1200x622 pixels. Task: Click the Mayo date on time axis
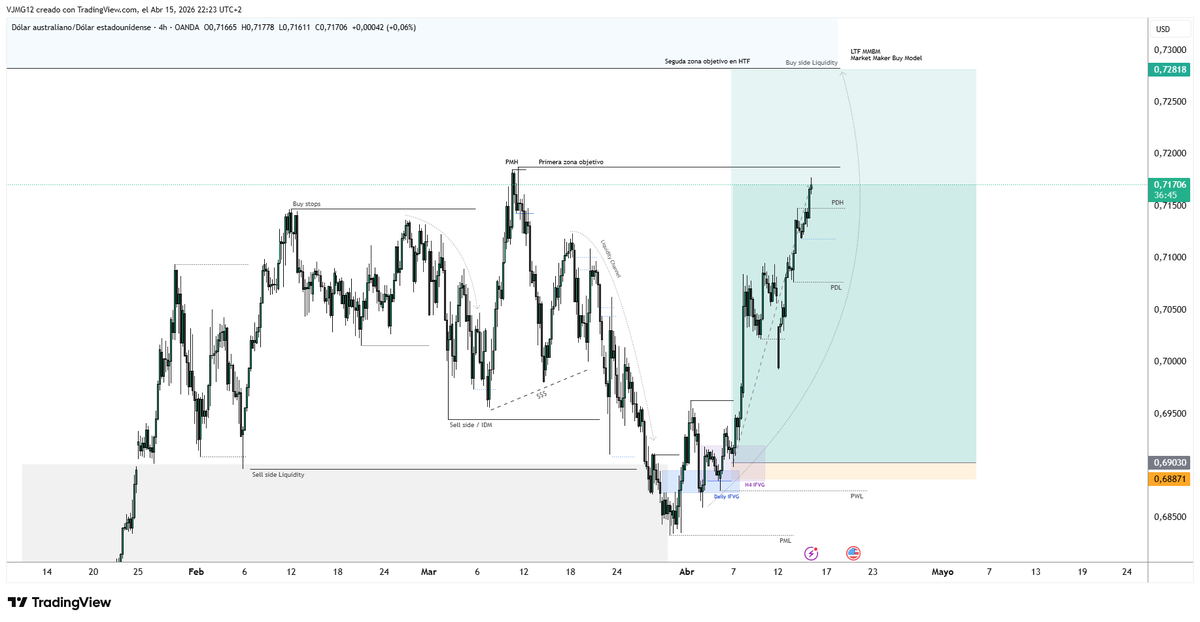[x=942, y=572]
